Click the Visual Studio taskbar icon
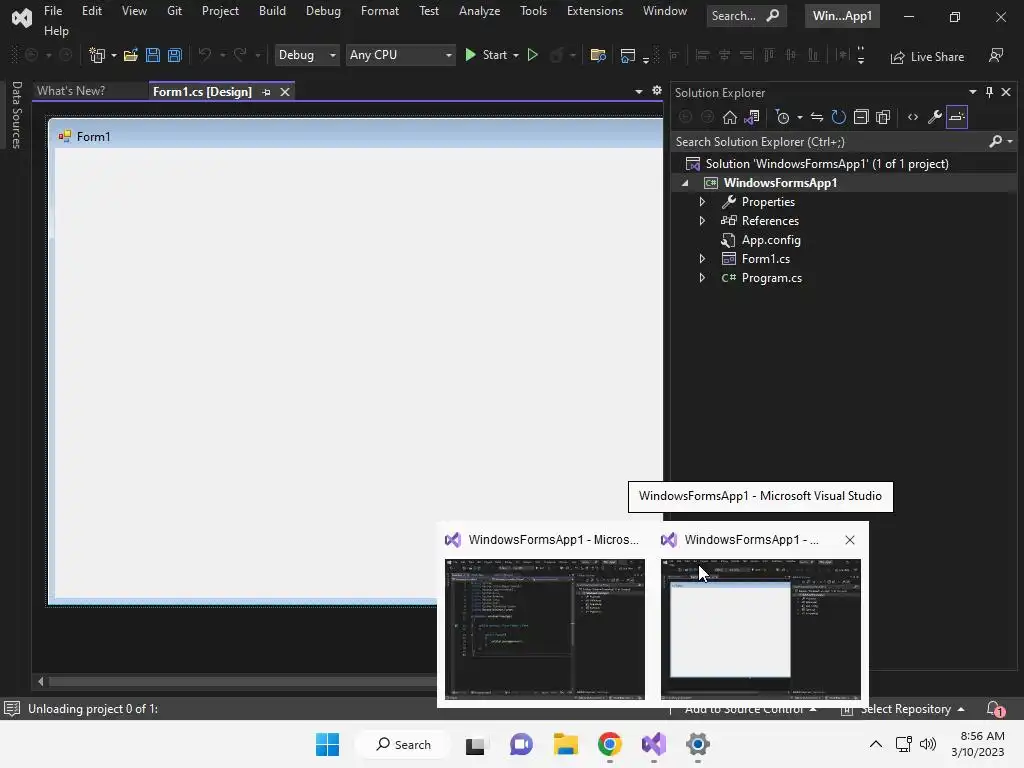The width and height of the screenshot is (1024, 768). [x=654, y=744]
